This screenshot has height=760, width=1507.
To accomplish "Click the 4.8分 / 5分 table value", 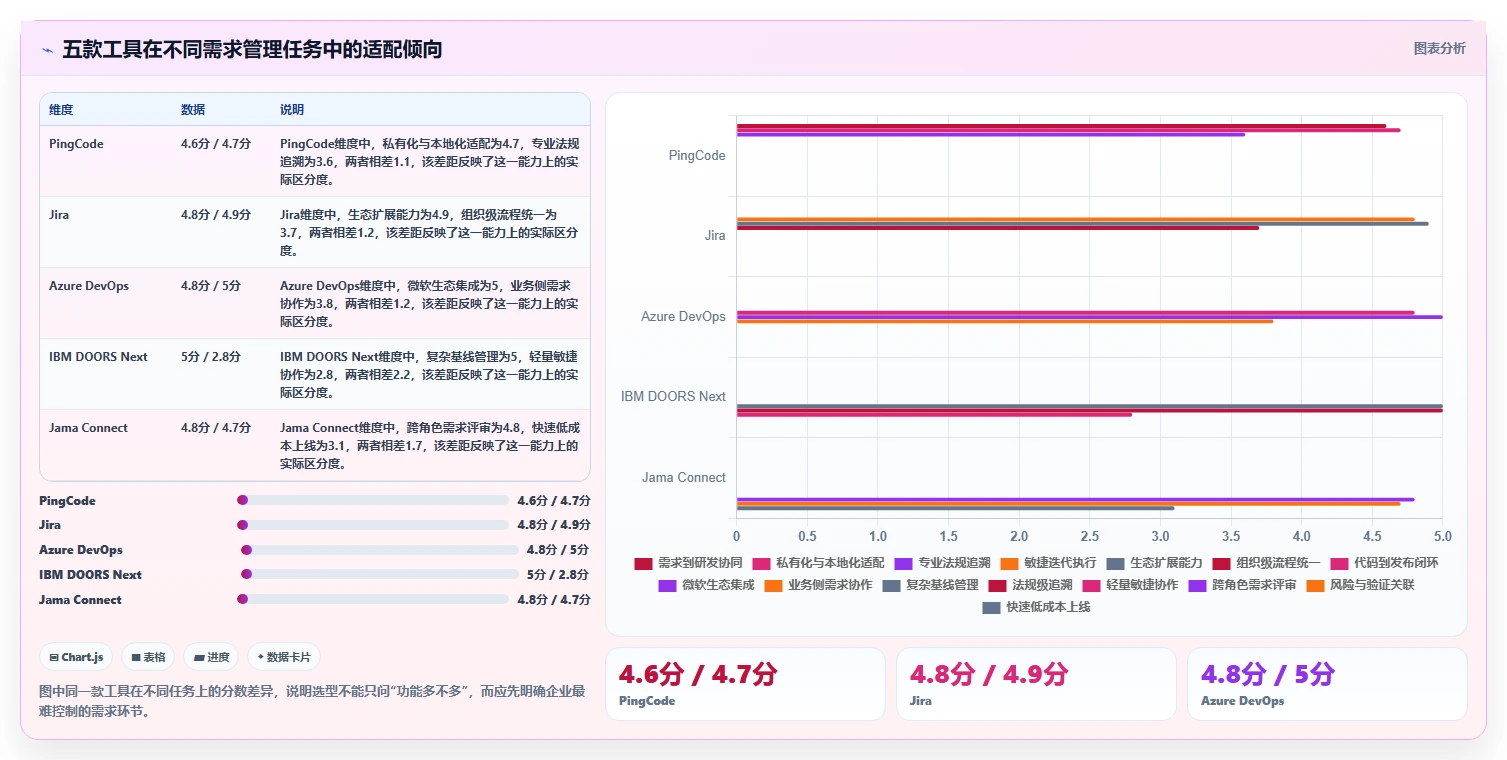I will pos(211,286).
